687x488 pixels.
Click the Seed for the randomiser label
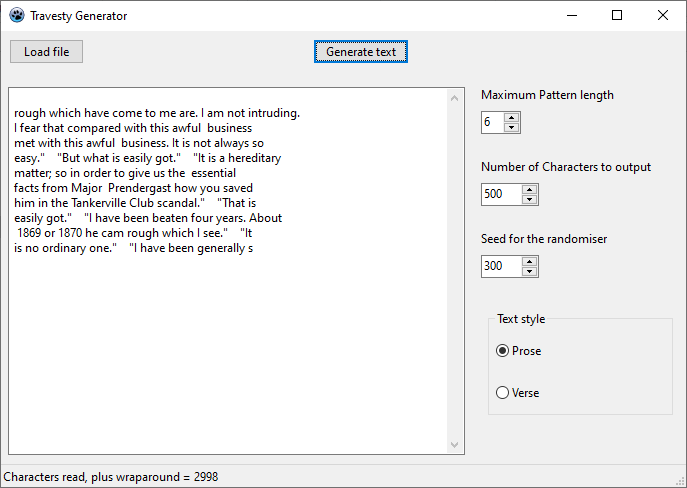point(544,239)
